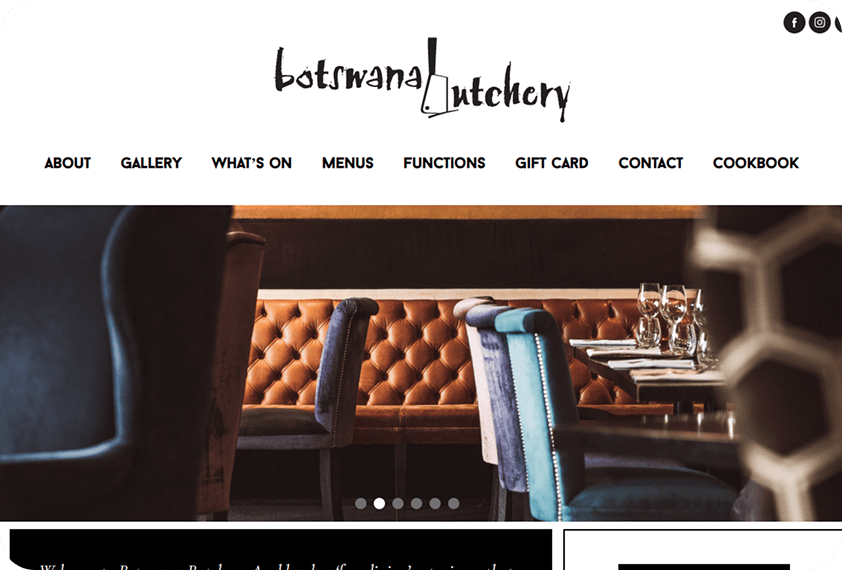This screenshot has height=570, width=842.
Task: Click the partially visible third social icon
Action: pyautogui.click(x=838, y=23)
